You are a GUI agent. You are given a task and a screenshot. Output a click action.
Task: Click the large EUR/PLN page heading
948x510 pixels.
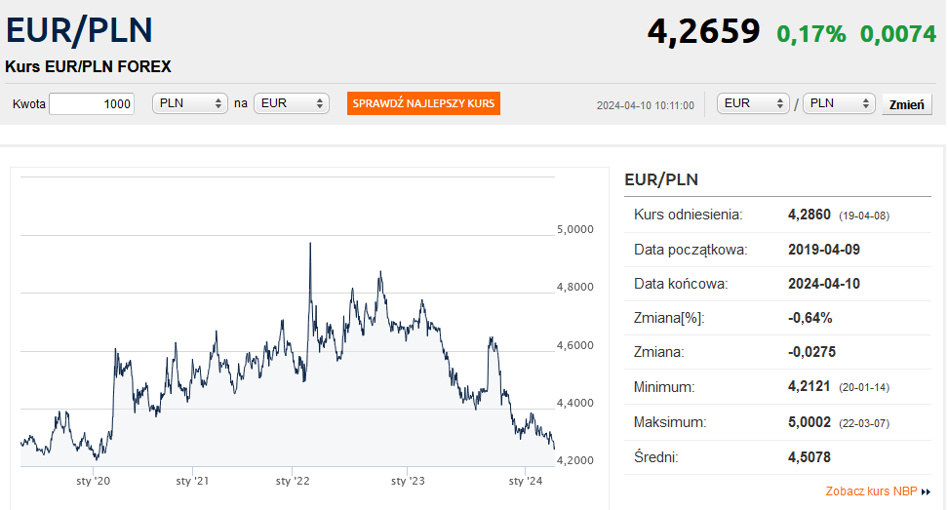tap(79, 30)
